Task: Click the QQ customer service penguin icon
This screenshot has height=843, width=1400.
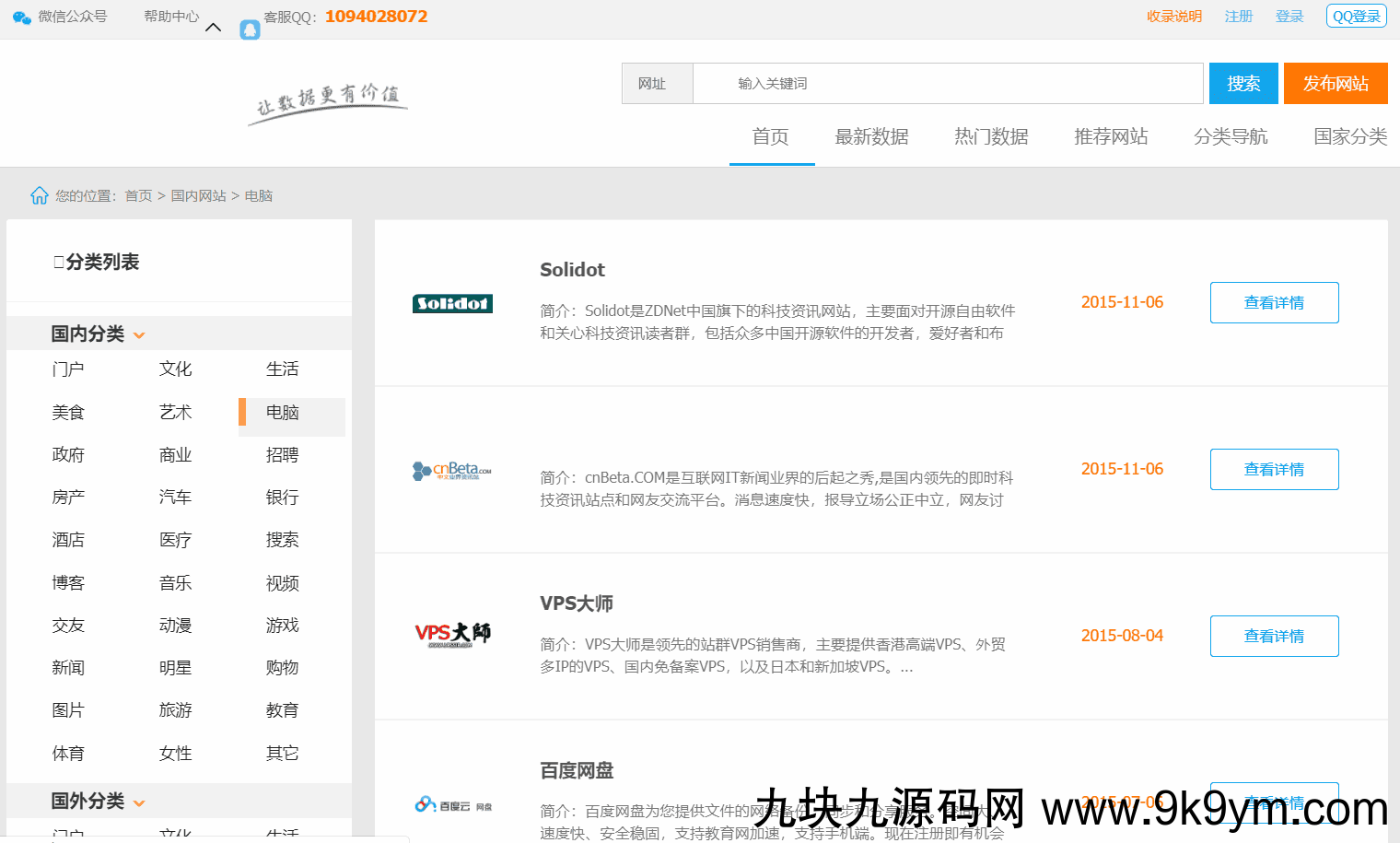Action: (250, 29)
